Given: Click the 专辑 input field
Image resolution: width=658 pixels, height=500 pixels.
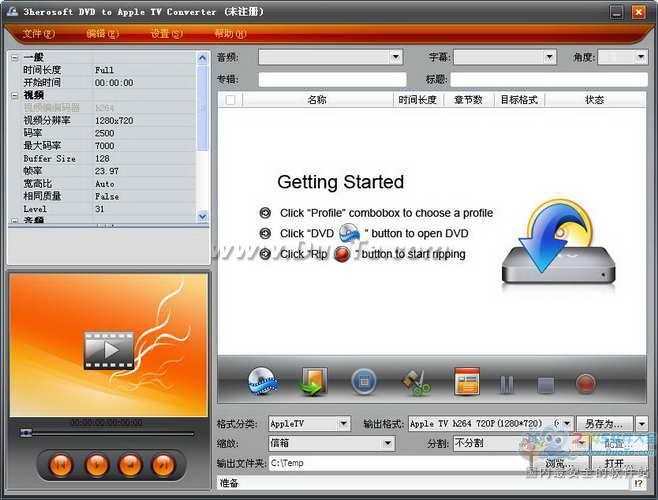Looking at the screenshot, I should (x=332, y=79).
